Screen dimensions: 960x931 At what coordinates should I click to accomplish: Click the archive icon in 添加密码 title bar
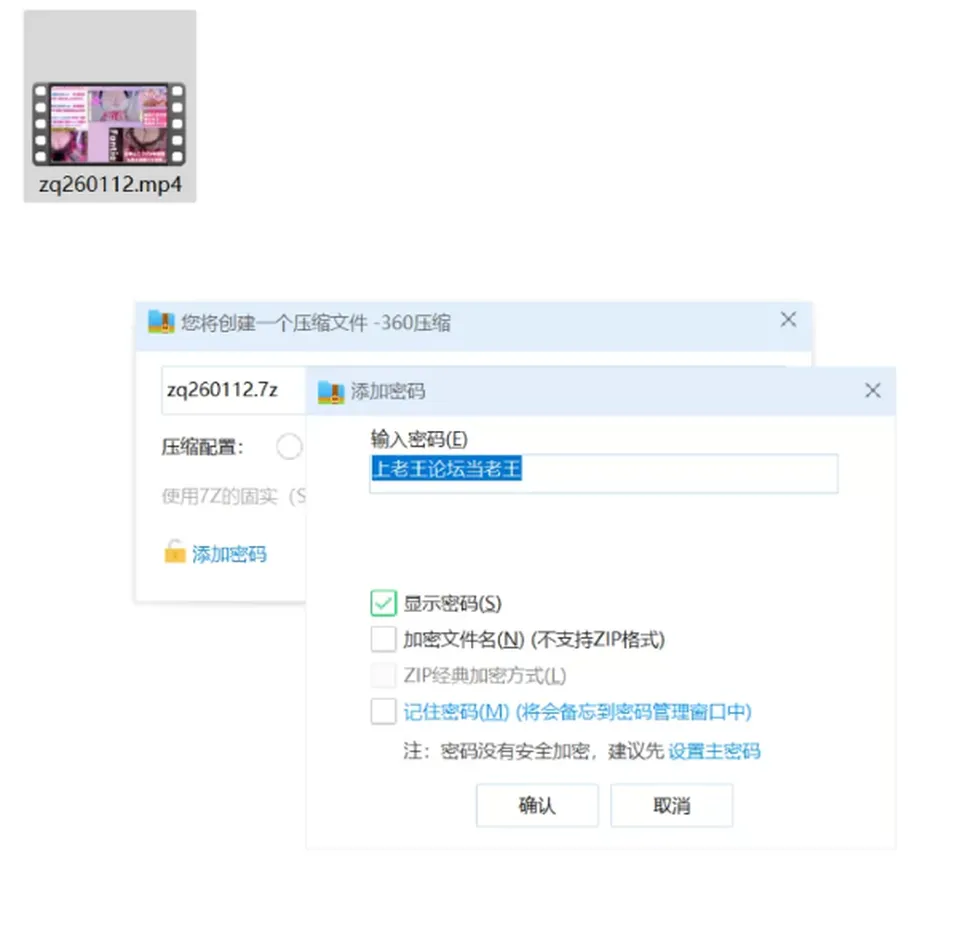(331, 392)
